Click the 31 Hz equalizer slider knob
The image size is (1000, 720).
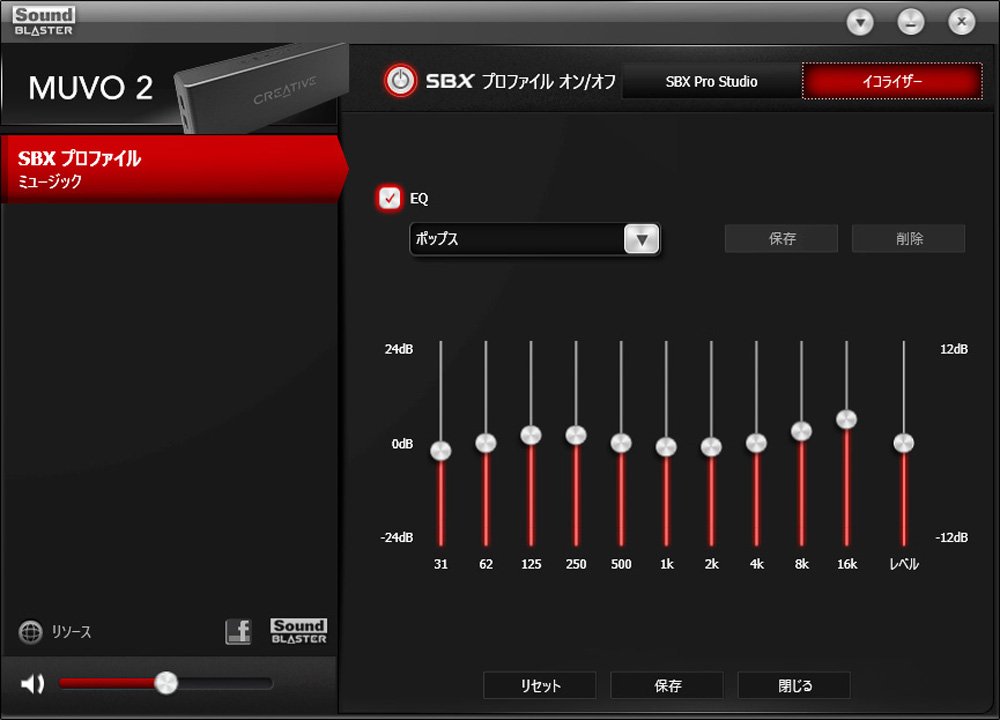tap(441, 450)
